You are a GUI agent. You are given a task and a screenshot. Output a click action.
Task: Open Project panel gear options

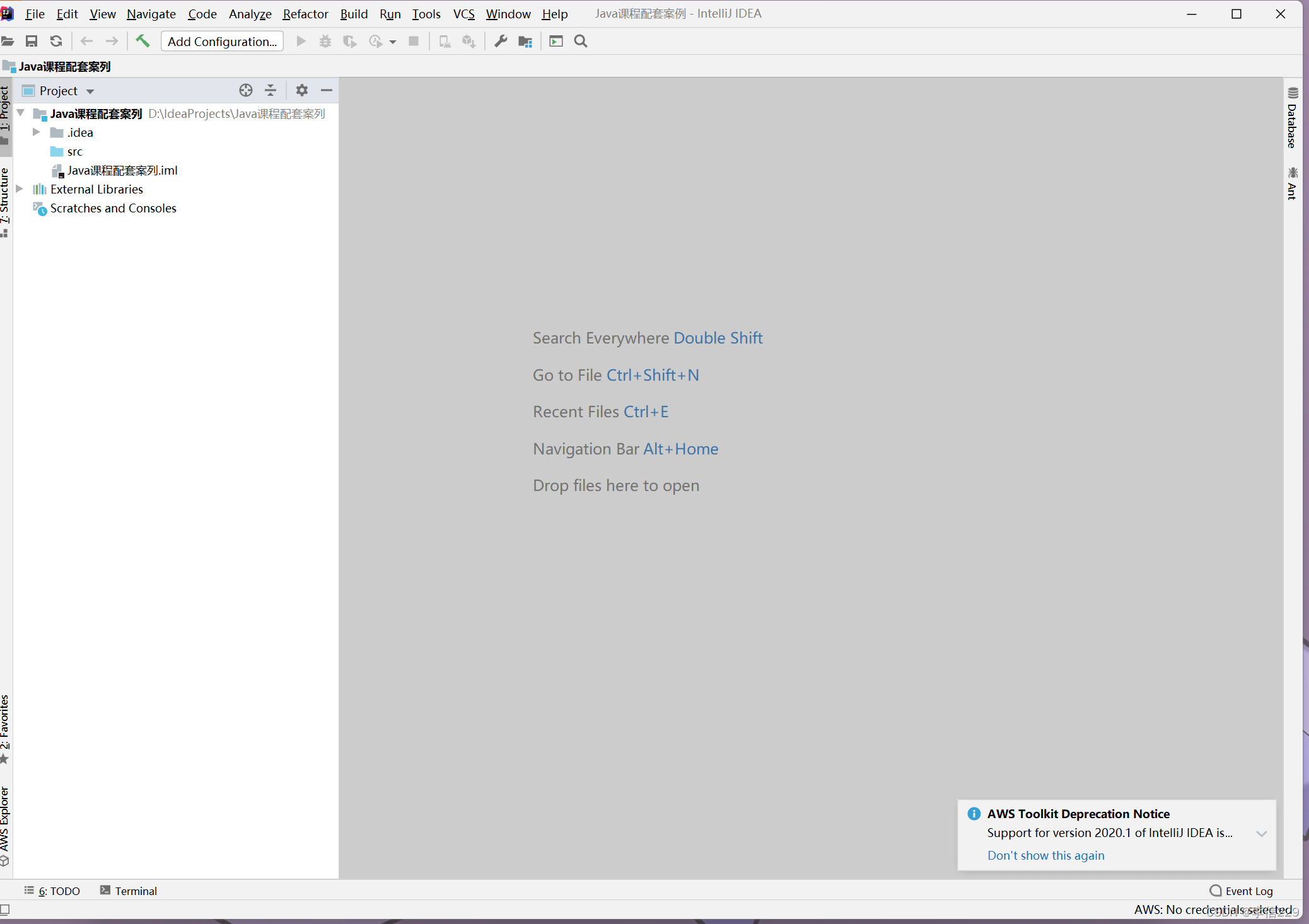point(301,90)
